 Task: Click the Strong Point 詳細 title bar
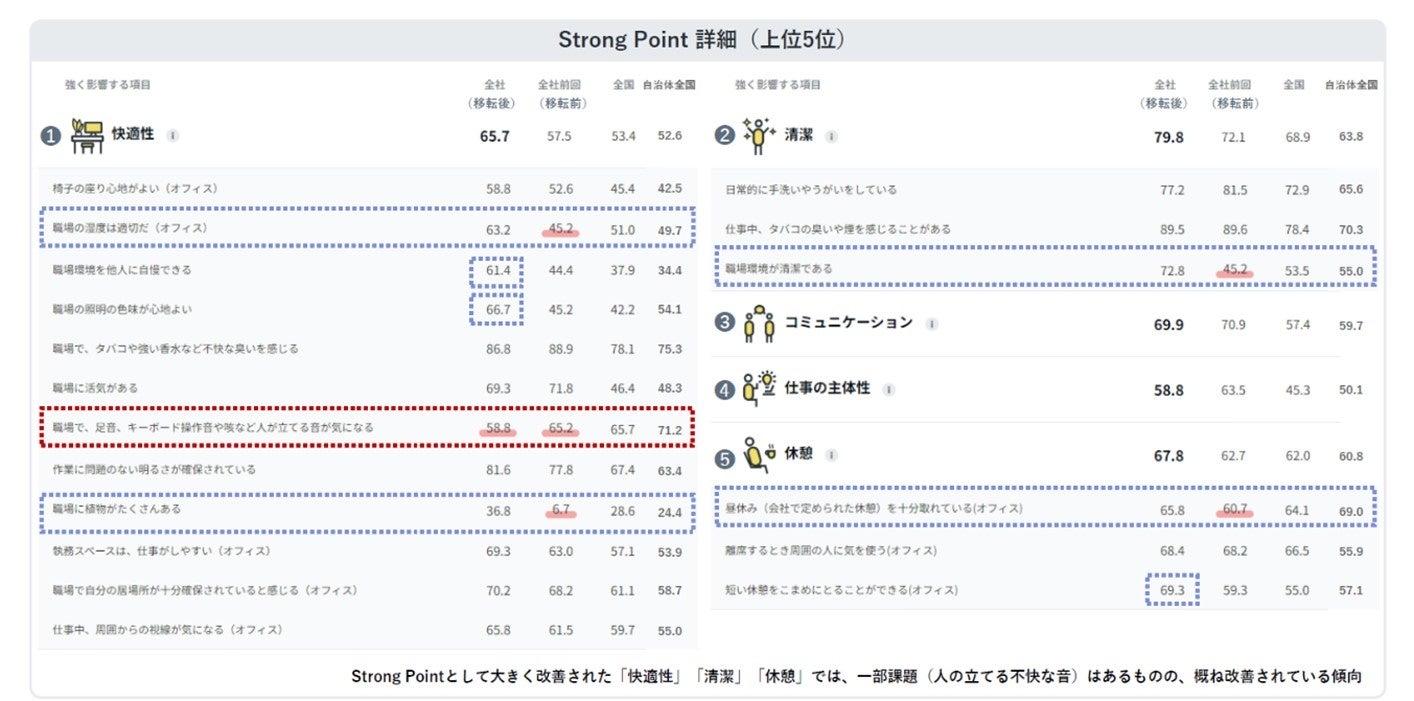pos(706,40)
